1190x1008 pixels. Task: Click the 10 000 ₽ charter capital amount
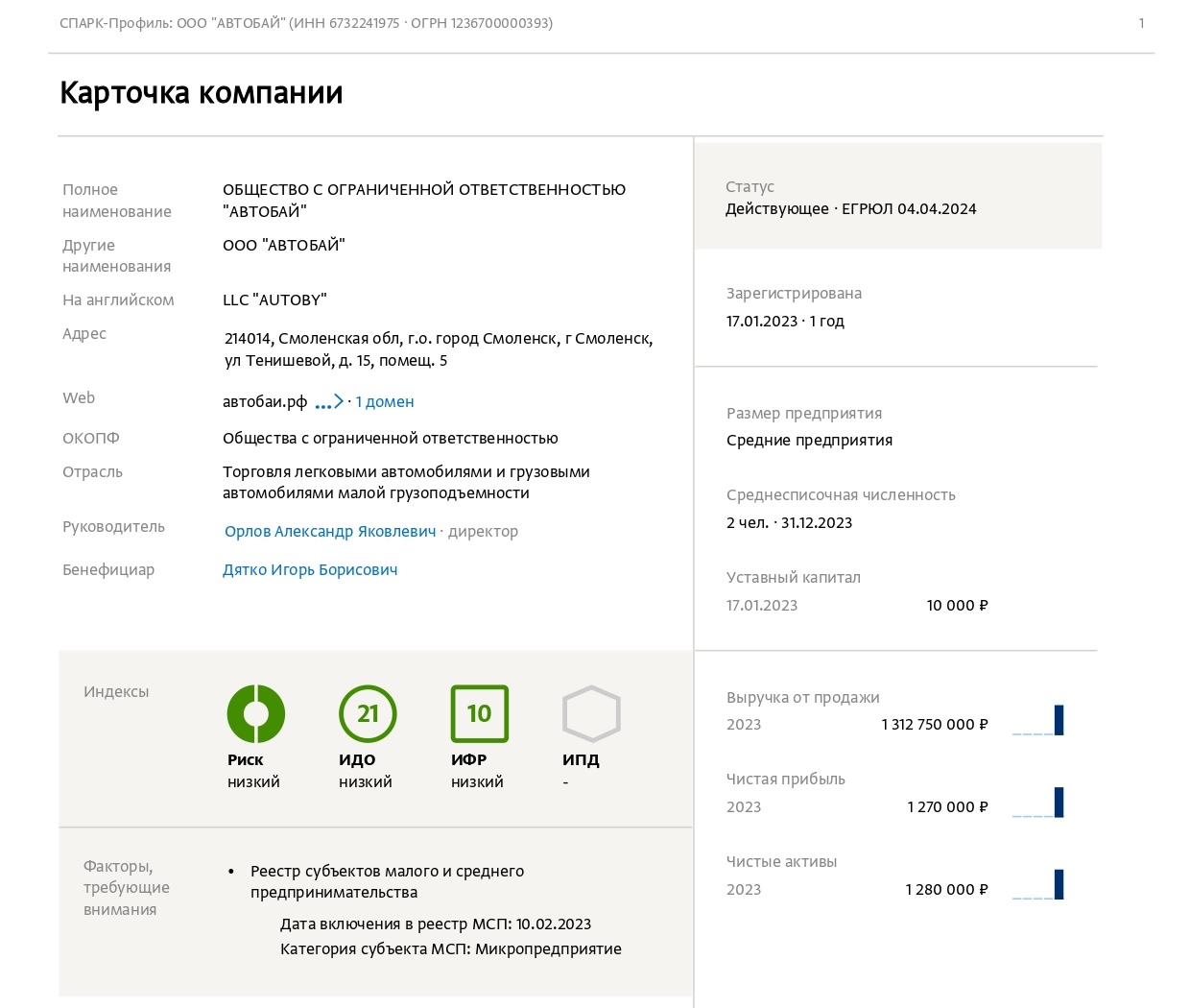pyautogui.click(x=957, y=605)
